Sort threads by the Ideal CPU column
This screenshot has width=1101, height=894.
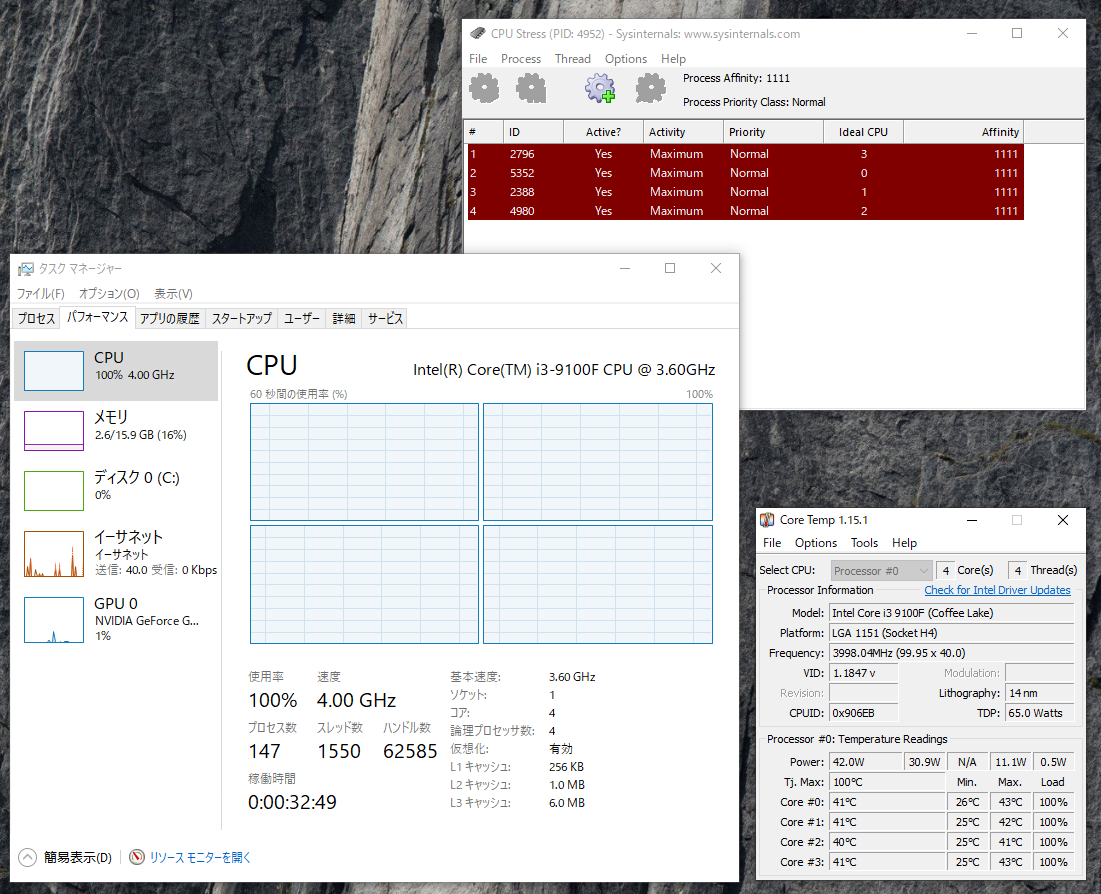(863, 132)
